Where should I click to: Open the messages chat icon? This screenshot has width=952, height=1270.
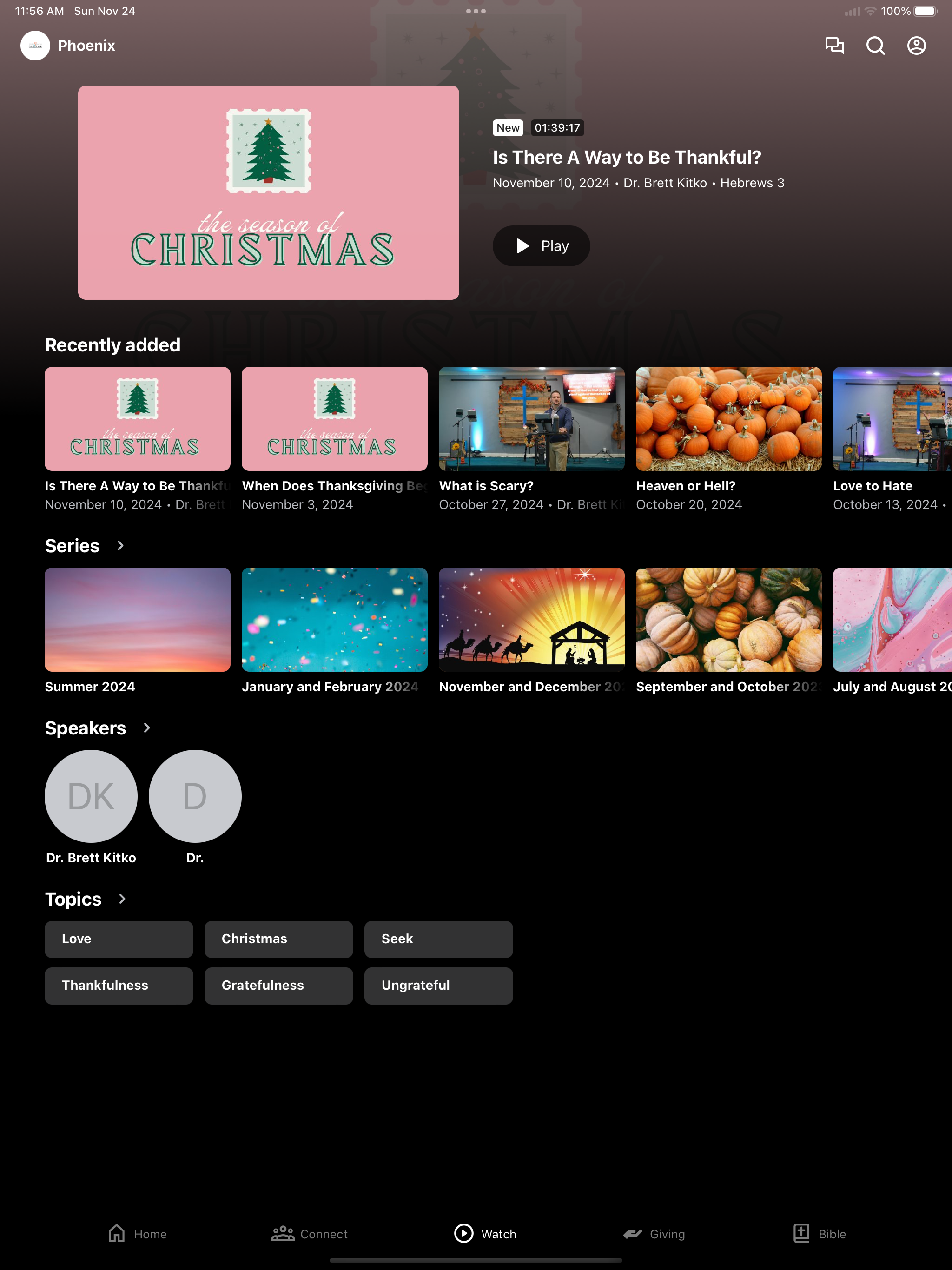point(834,46)
